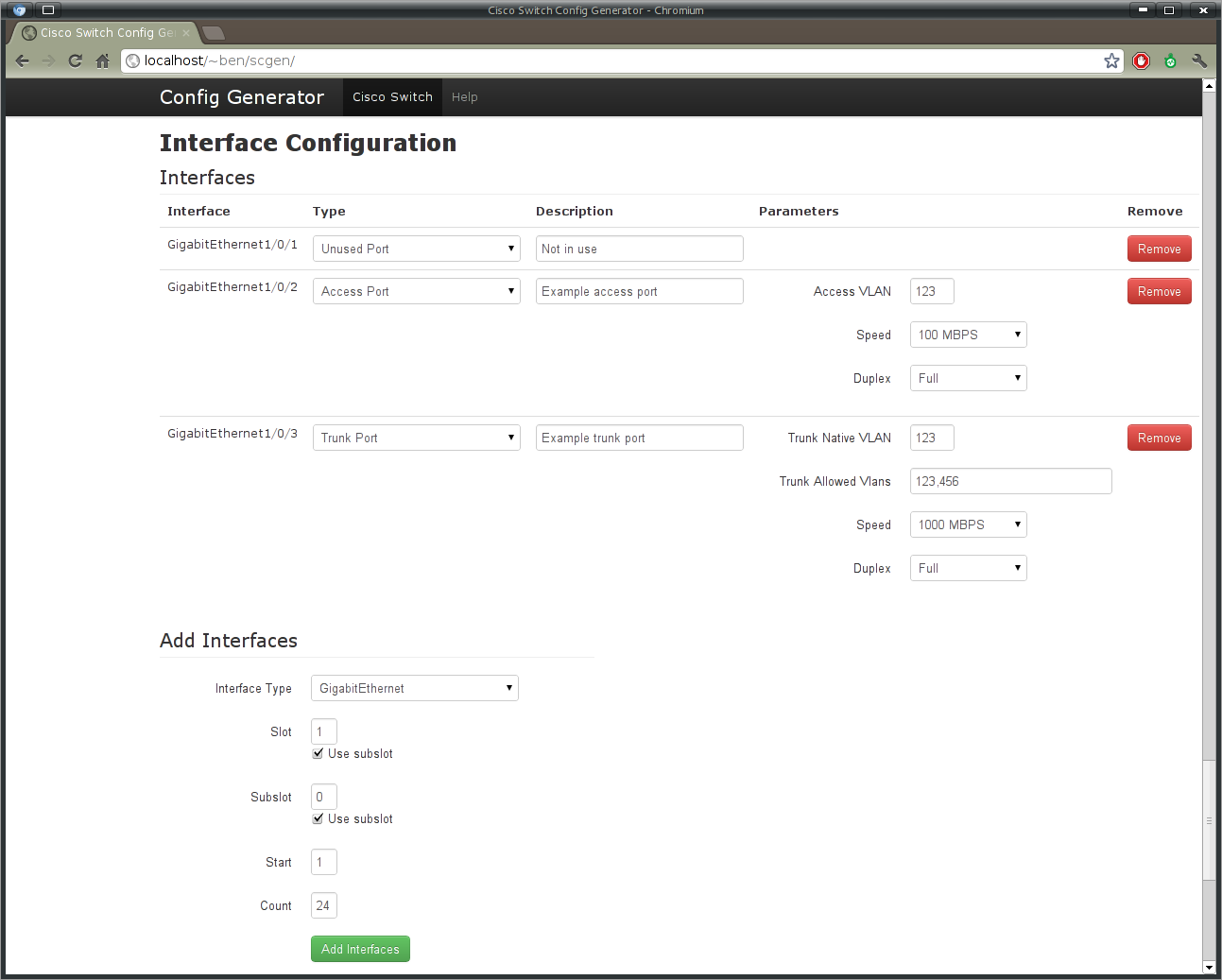Remove the GigabitEthernet1/0/2 interface
Viewport: 1222px width, 980px height.
tap(1159, 291)
